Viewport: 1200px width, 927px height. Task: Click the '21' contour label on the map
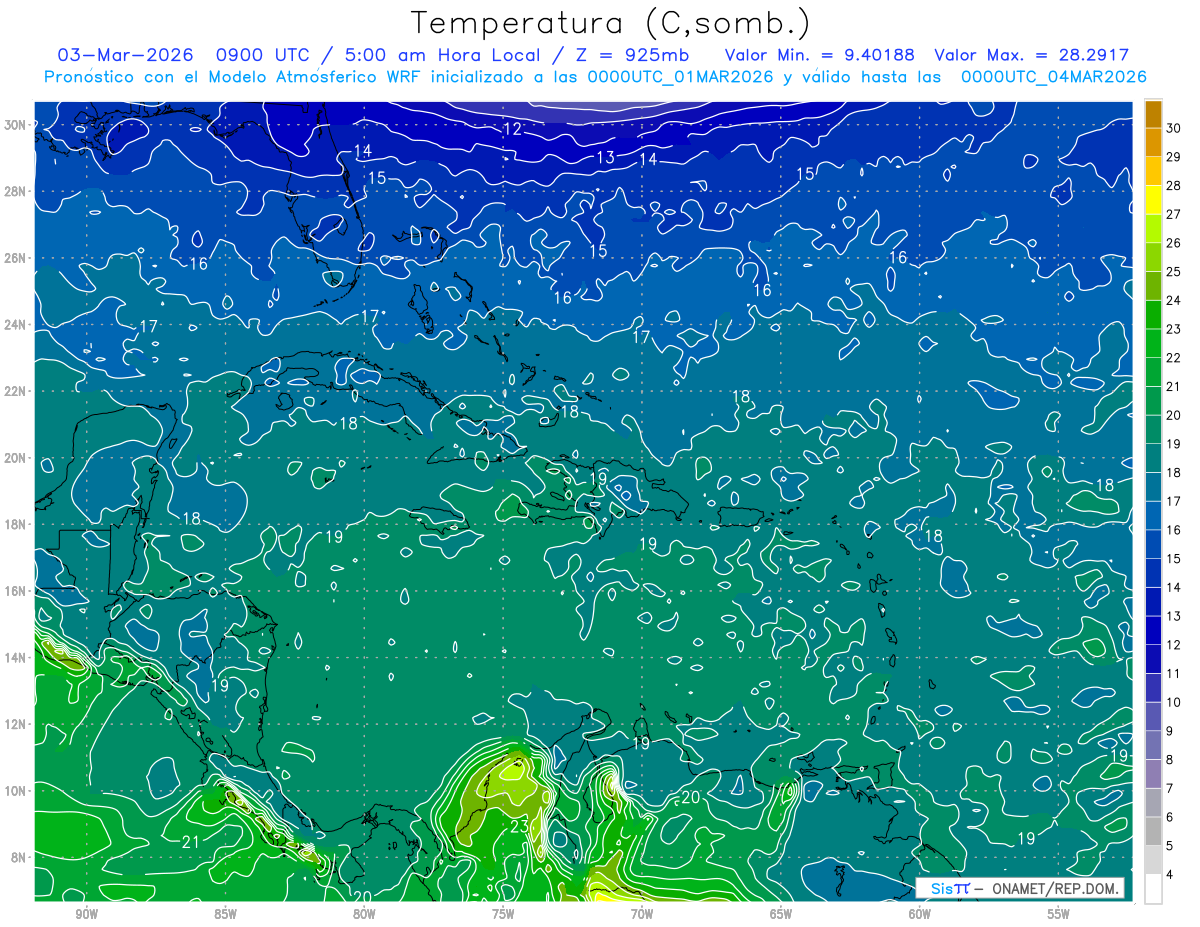click(x=190, y=842)
